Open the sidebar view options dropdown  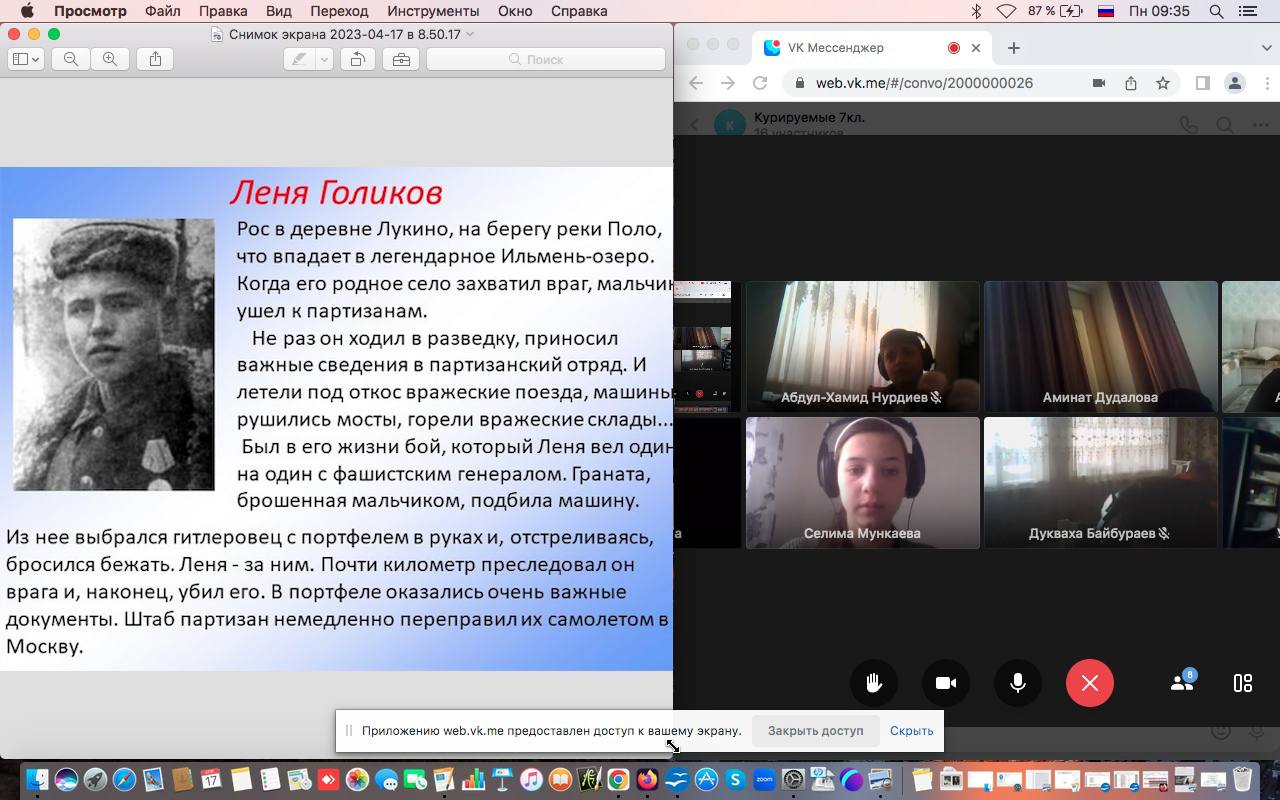[25, 60]
